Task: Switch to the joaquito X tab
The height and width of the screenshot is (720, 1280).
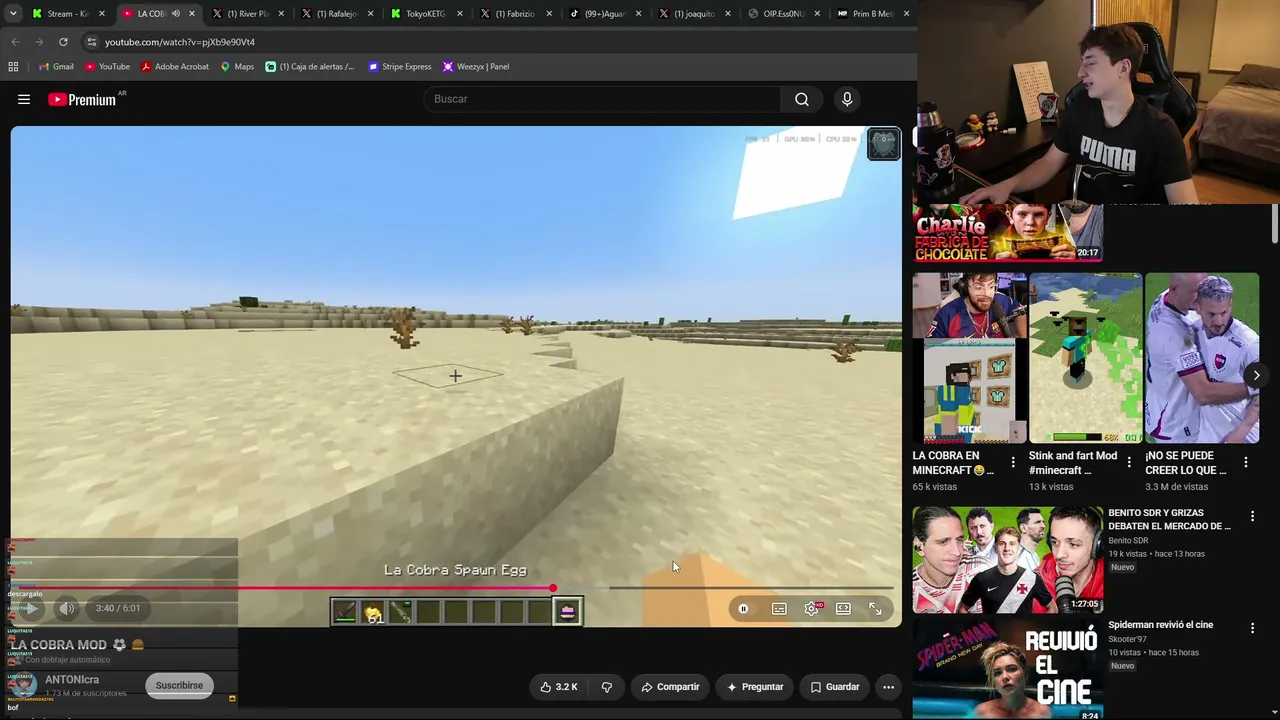Action: [695, 14]
